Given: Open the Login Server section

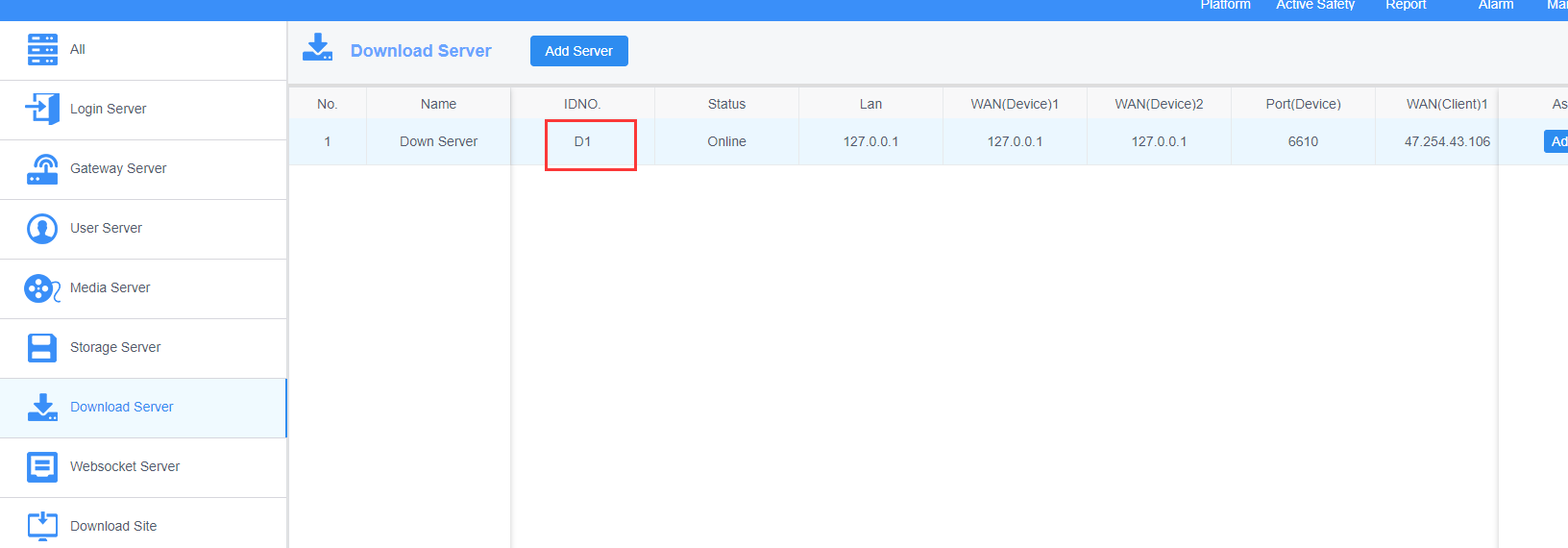Looking at the screenshot, I should 143,110.
